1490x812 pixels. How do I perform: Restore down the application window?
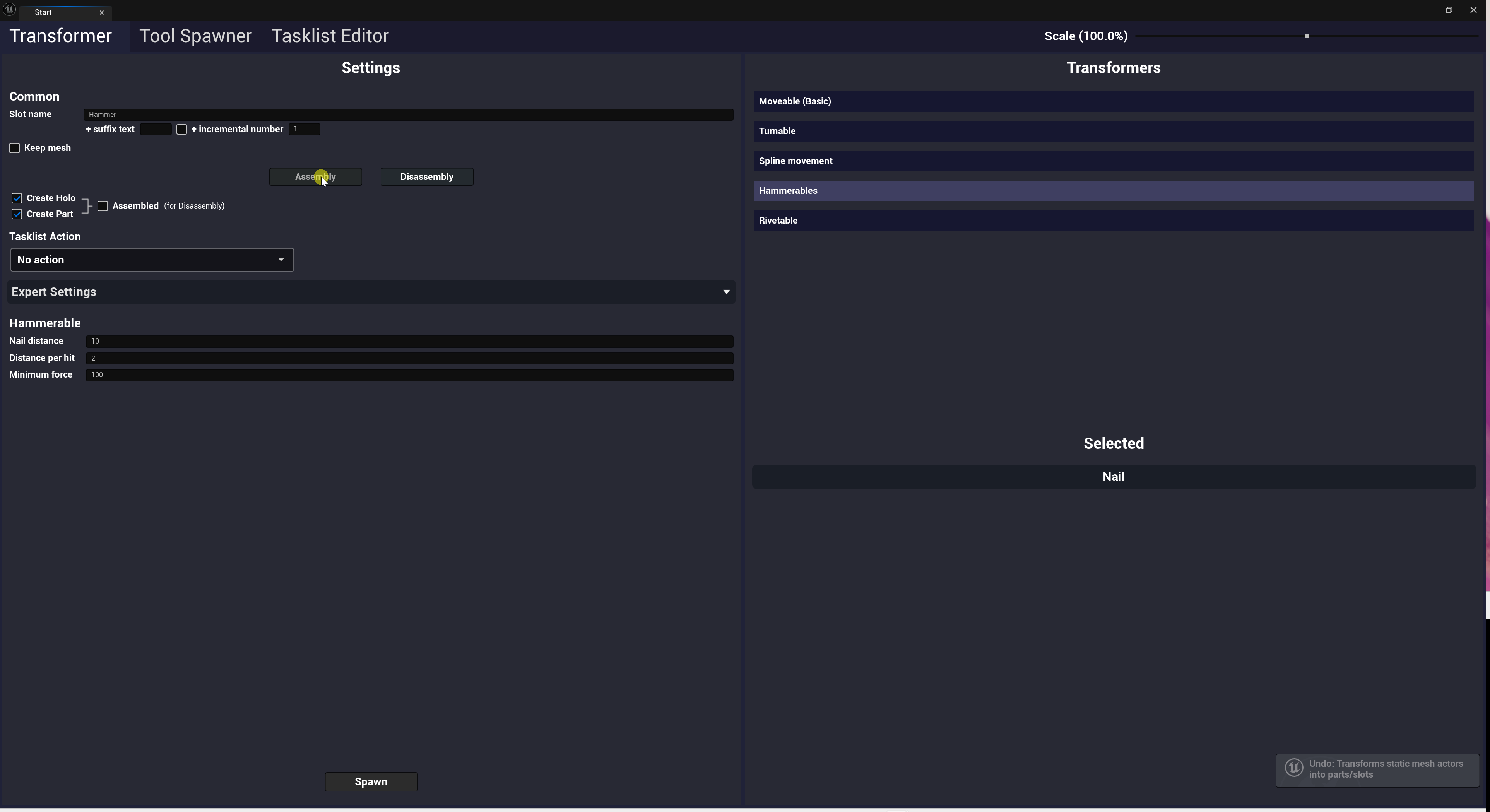pyautogui.click(x=1449, y=10)
